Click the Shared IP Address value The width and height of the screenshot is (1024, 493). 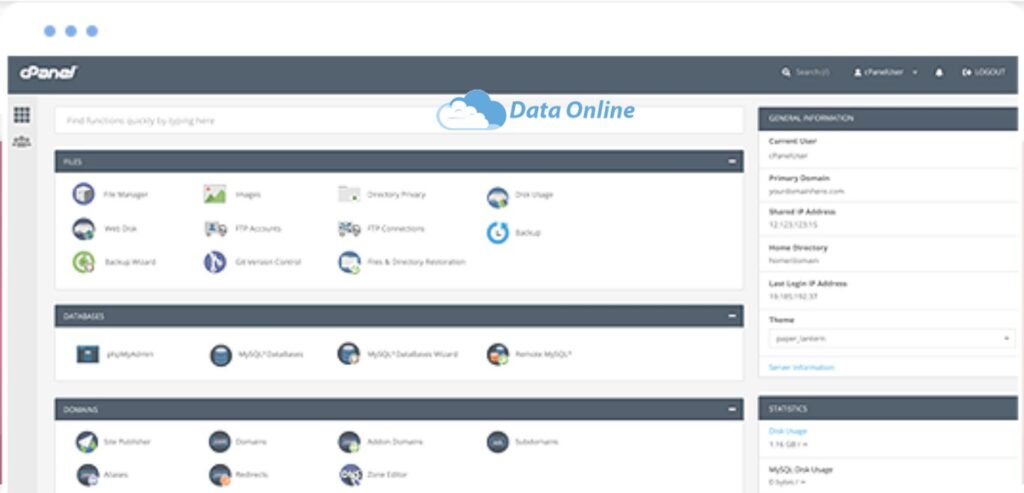pos(793,225)
